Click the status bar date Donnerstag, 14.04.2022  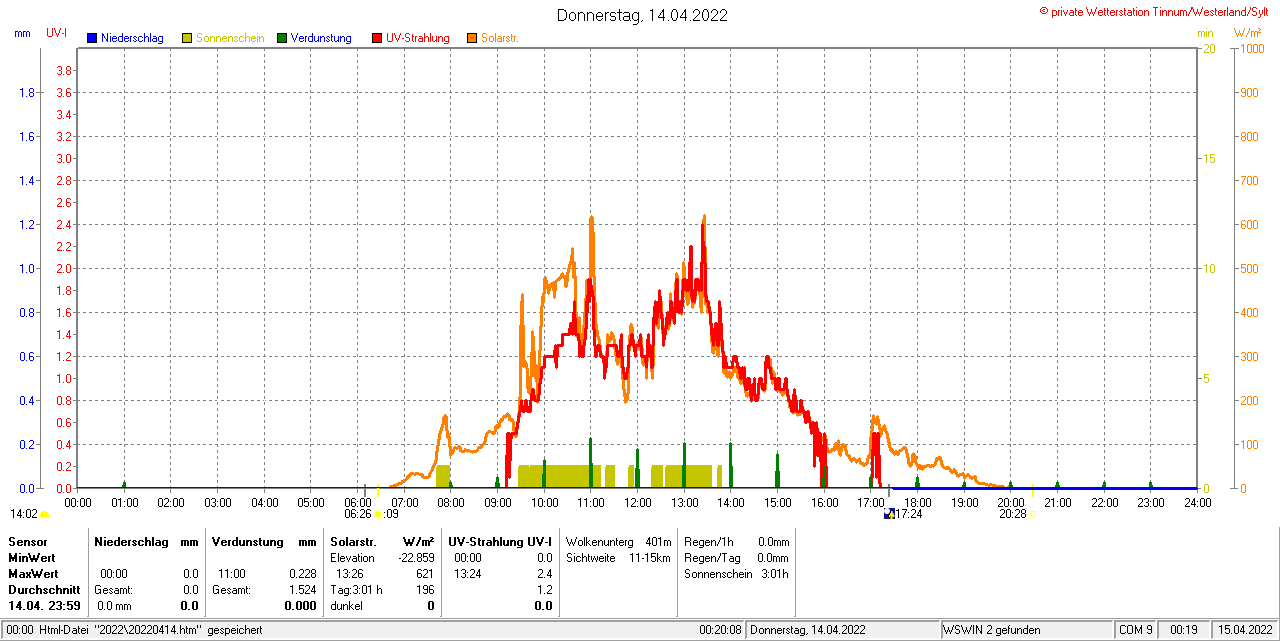pyautogui.click(x=808, y=630)
